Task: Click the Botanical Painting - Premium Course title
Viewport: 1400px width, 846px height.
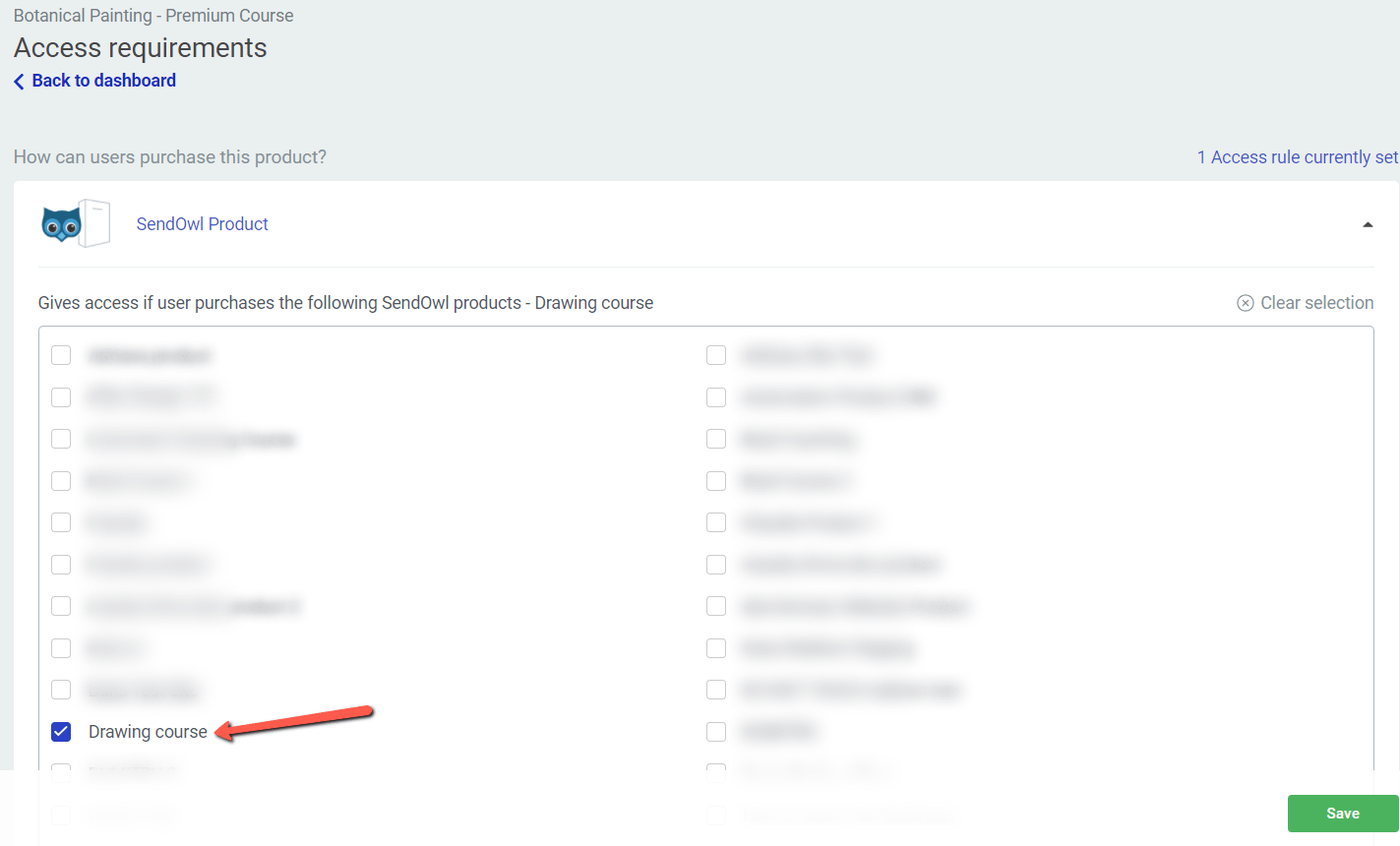Action: pyautogui.click(x=153, y=16)
